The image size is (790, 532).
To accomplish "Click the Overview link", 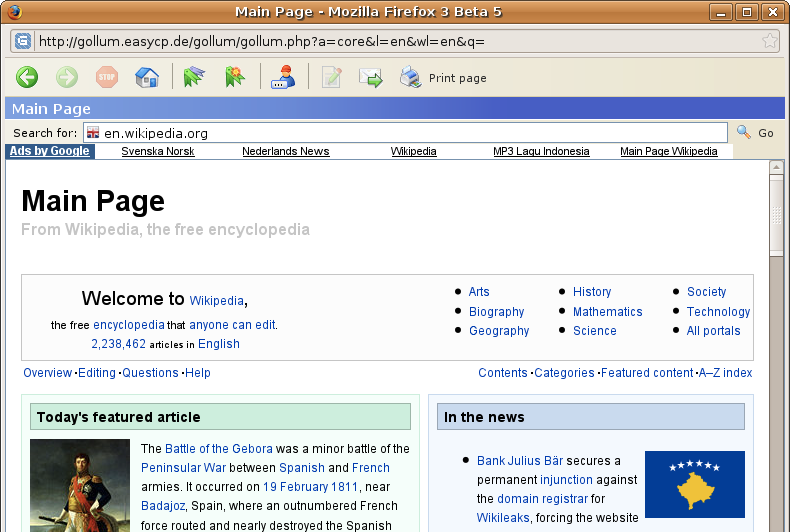I will pos(47,373).
